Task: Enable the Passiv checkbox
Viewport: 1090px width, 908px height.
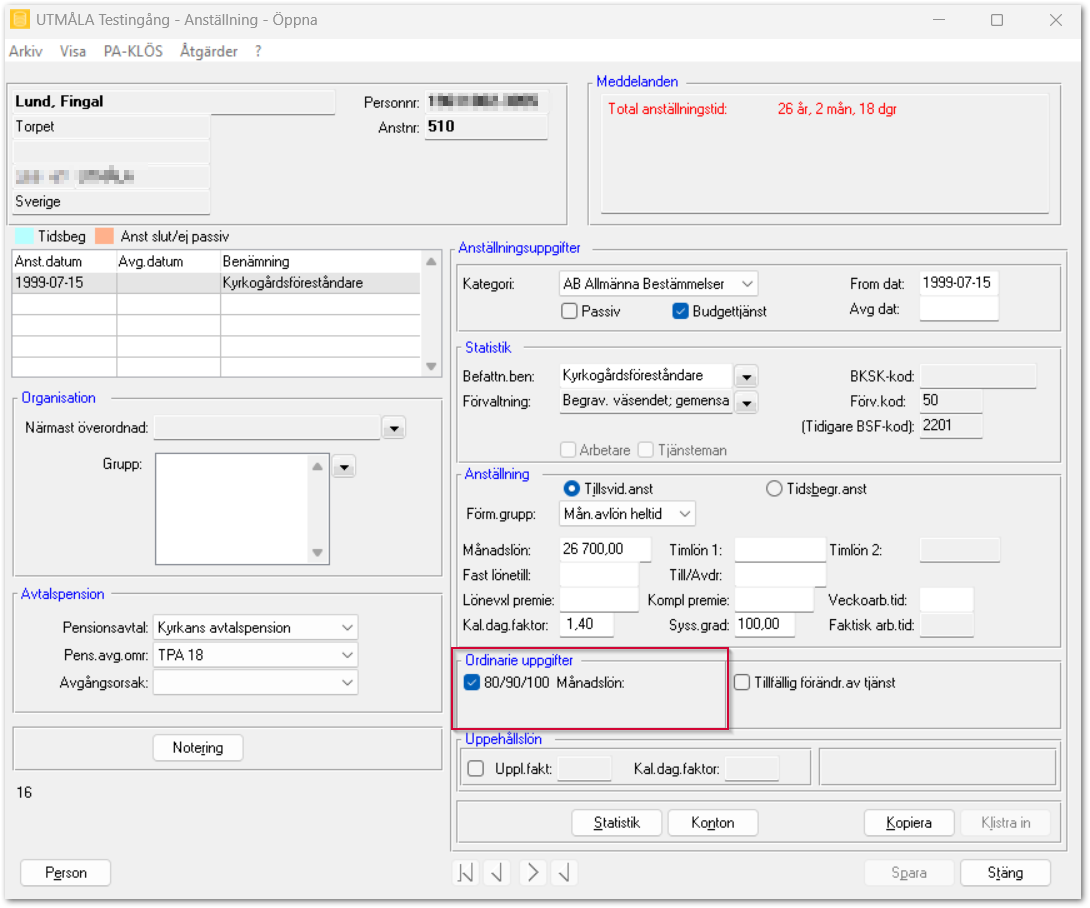Action: pyautogui.click(x=570, y=311)
